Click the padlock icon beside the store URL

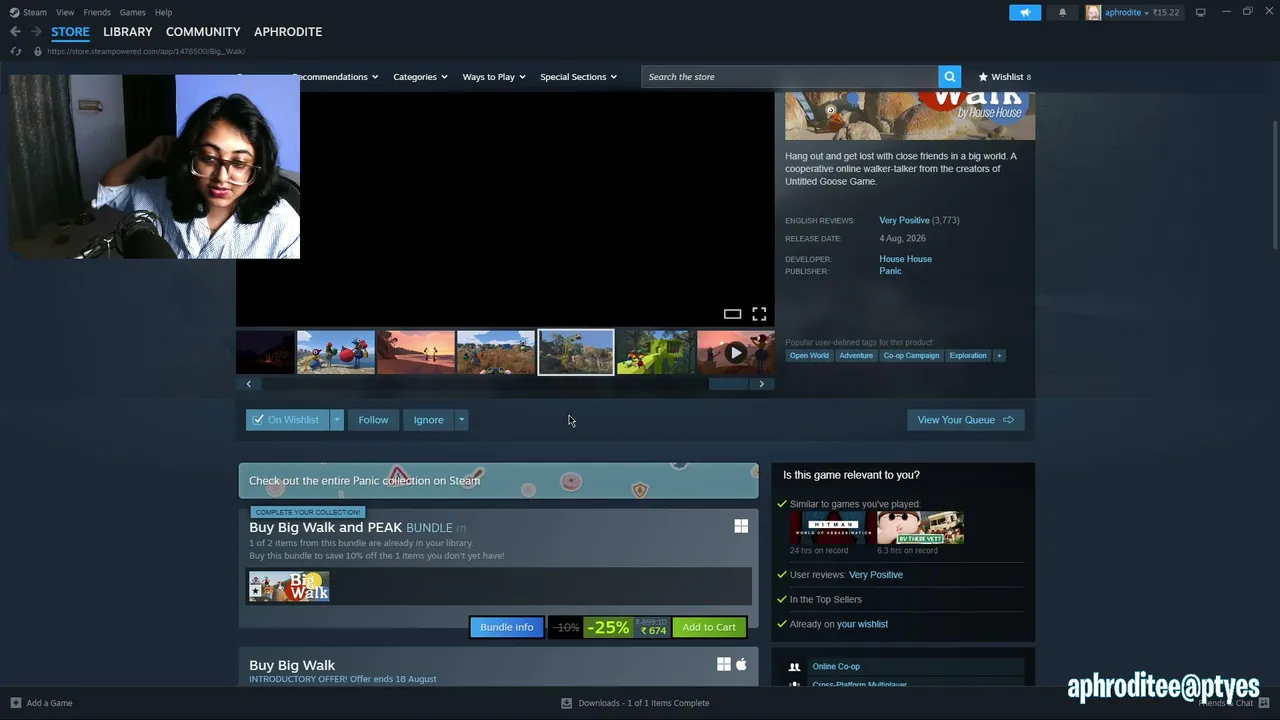pyautogui.click(x=38, y=51)
